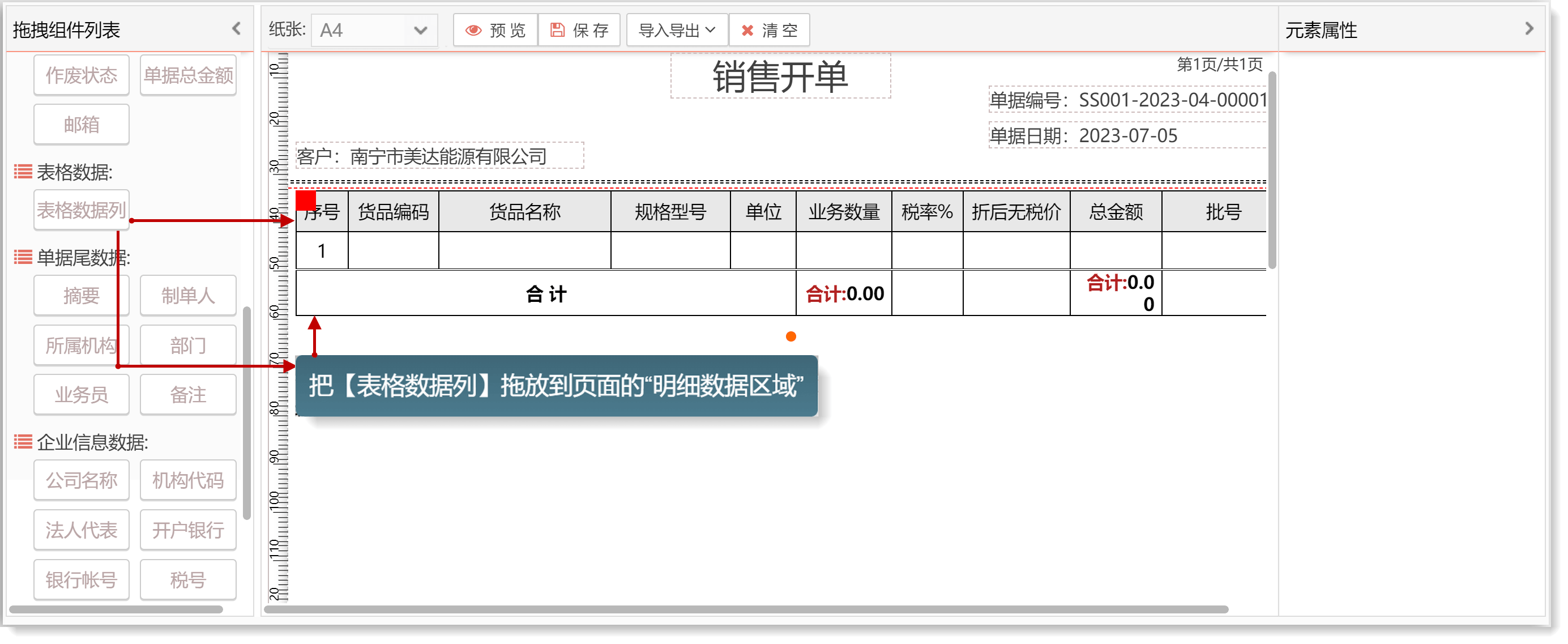Click the canvas horizontal scrollbar

click(746, 609)
